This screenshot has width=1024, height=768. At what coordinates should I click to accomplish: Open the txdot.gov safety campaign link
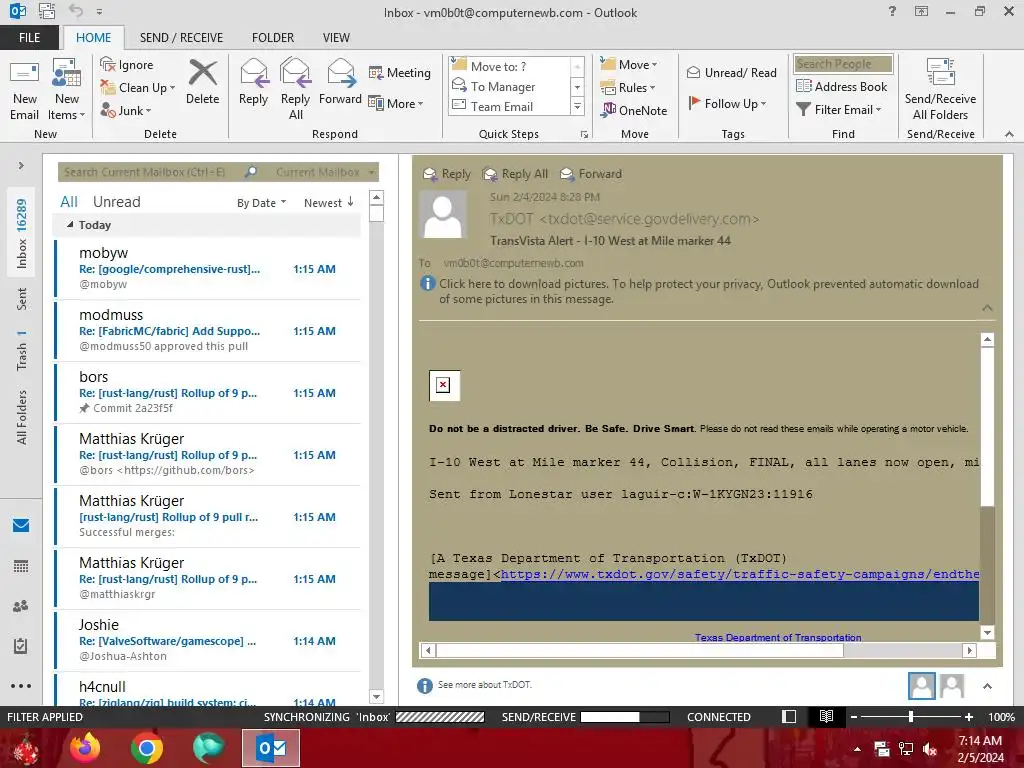point(739,574)
